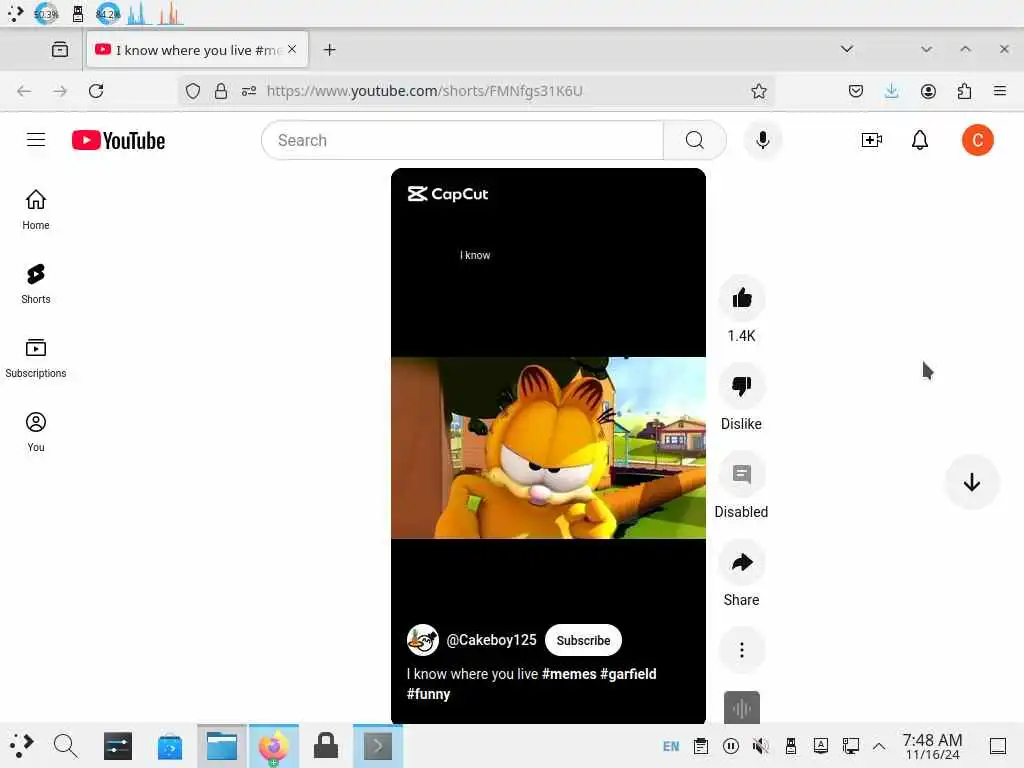The image size is (1024, 768).
Task: Bookmark this page with star icon
Action: [758, 91]
